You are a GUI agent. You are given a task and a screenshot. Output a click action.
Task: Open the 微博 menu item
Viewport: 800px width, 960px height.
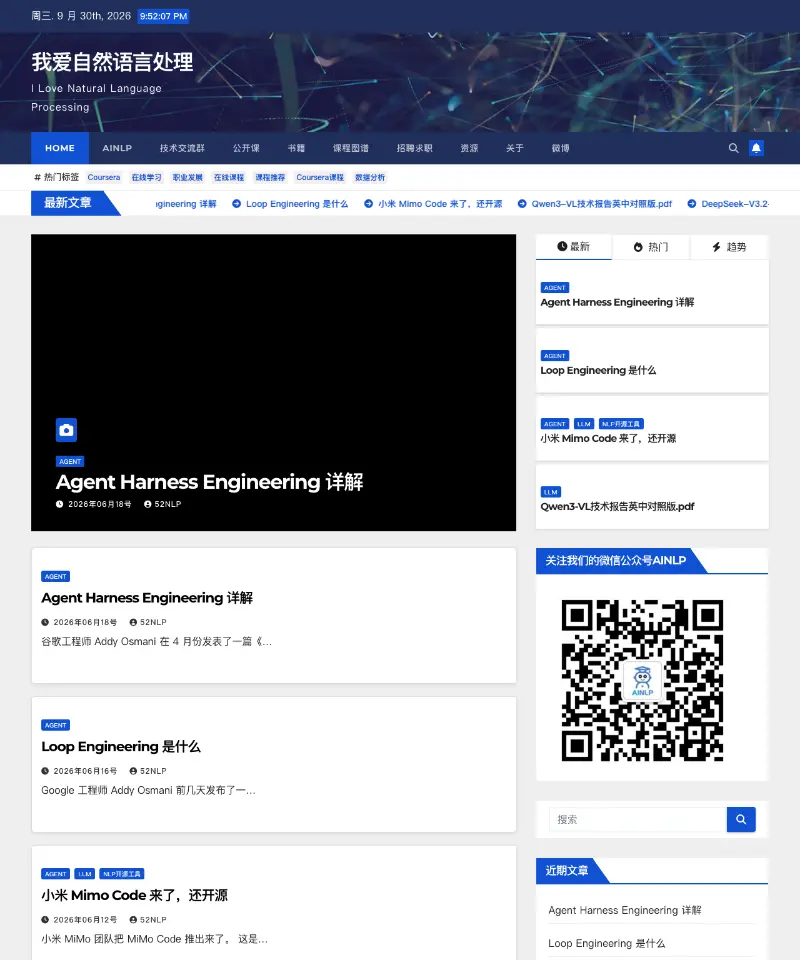(x=561, y=148)
